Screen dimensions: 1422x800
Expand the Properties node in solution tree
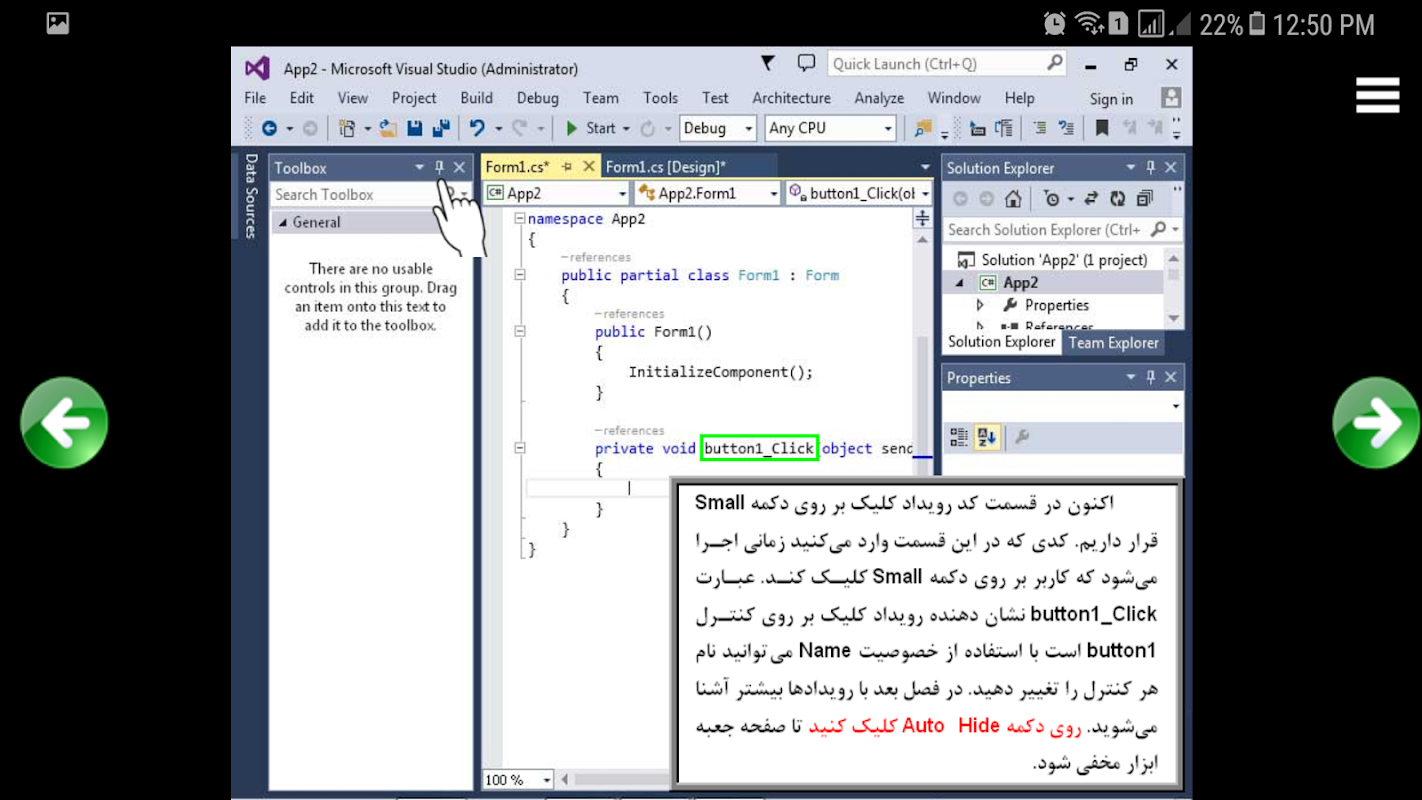click(980, 305)
